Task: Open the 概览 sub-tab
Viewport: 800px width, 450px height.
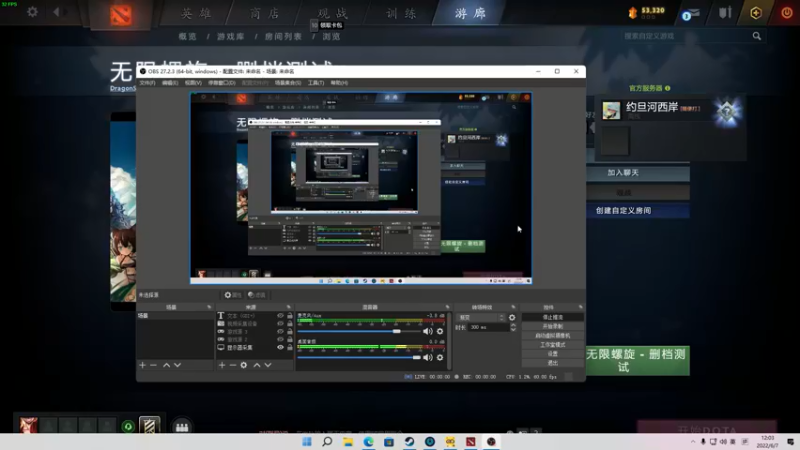Action: (187, 36)
